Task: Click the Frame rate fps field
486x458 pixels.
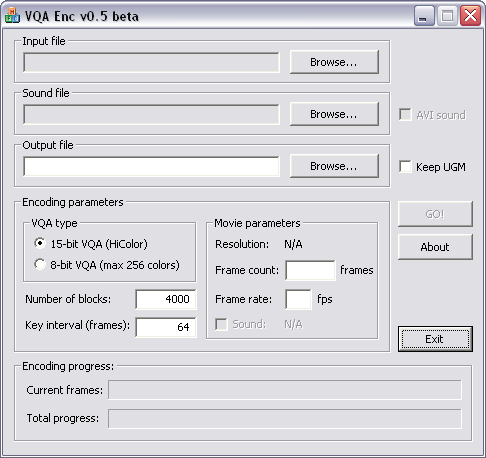Action: click(x=298, y=299)
